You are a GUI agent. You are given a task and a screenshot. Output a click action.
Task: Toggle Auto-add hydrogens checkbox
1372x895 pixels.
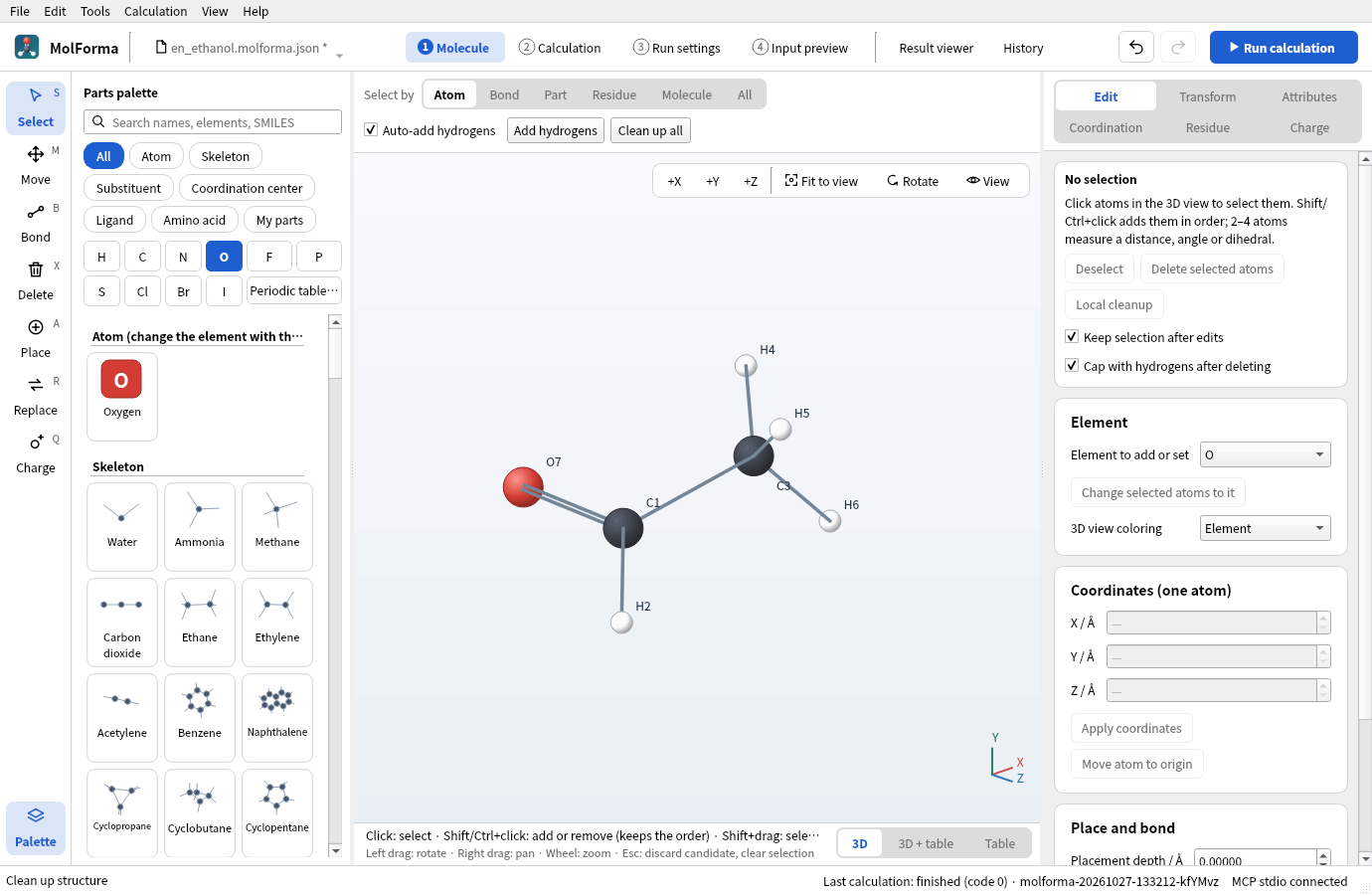[x=371, y=130]
